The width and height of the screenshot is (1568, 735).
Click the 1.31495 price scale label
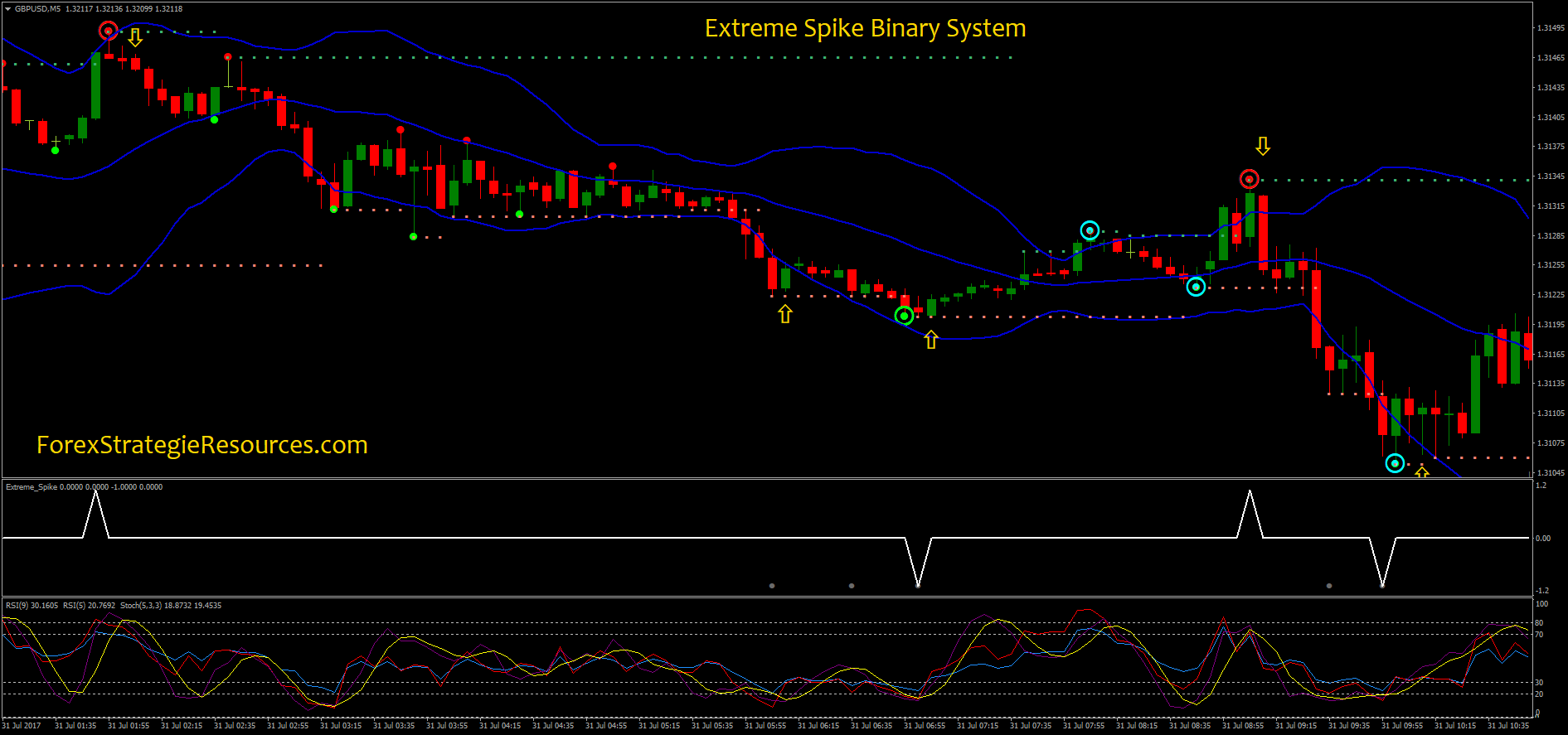[1551, 28]
